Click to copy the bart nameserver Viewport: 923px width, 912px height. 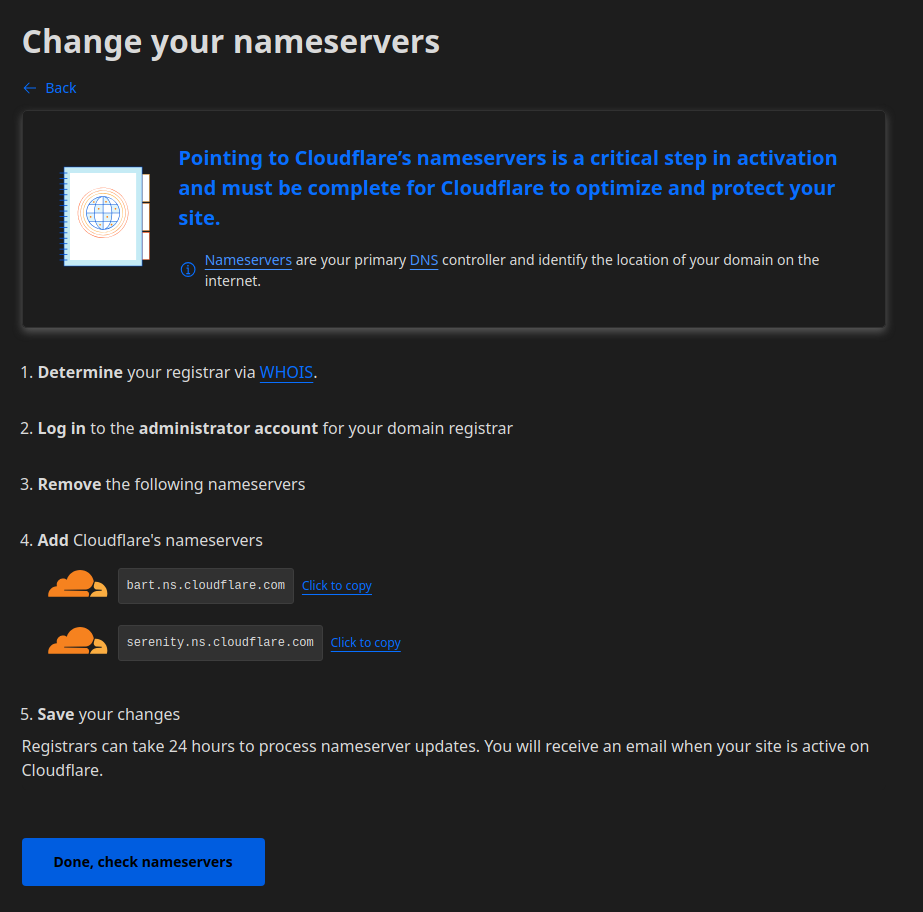(337, 586)
